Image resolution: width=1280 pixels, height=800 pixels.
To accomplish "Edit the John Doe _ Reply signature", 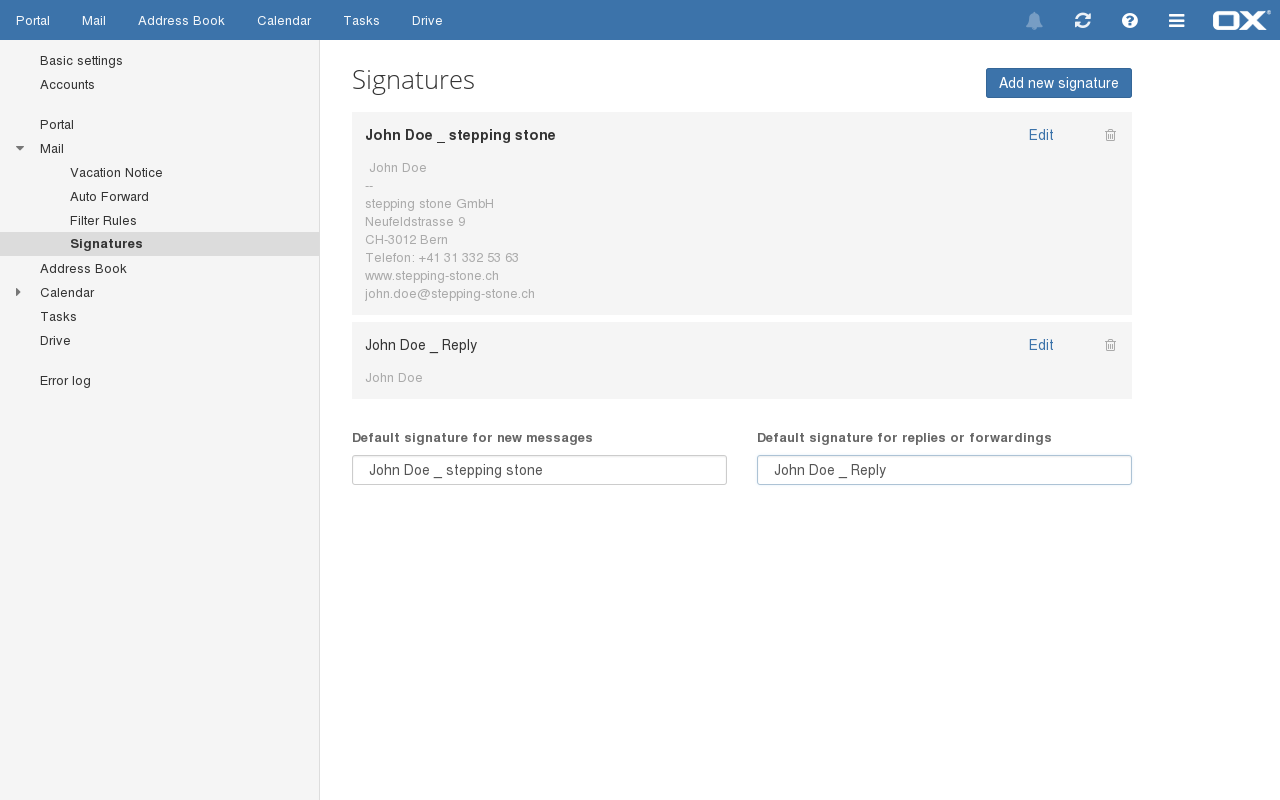I will point(1041,345).
